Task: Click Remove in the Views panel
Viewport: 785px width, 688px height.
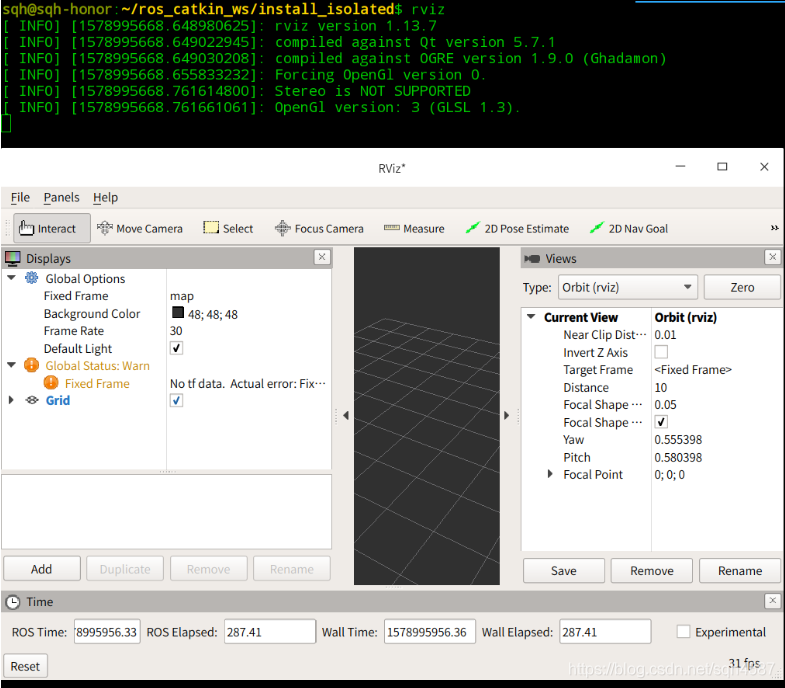Action: [652, 571]
